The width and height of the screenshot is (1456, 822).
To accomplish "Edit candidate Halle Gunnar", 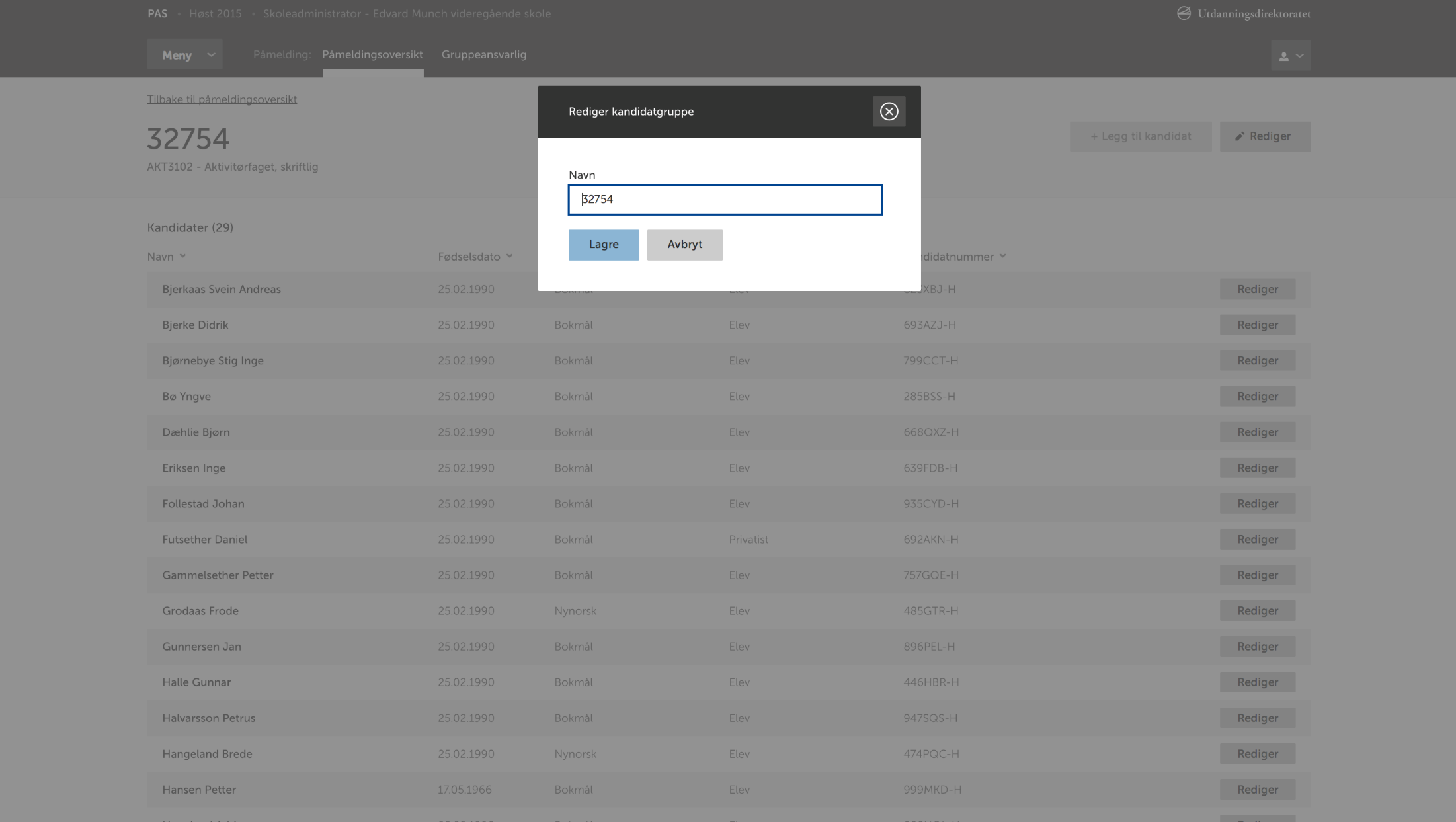I will pyautogui.click(x=1257, y=682).
